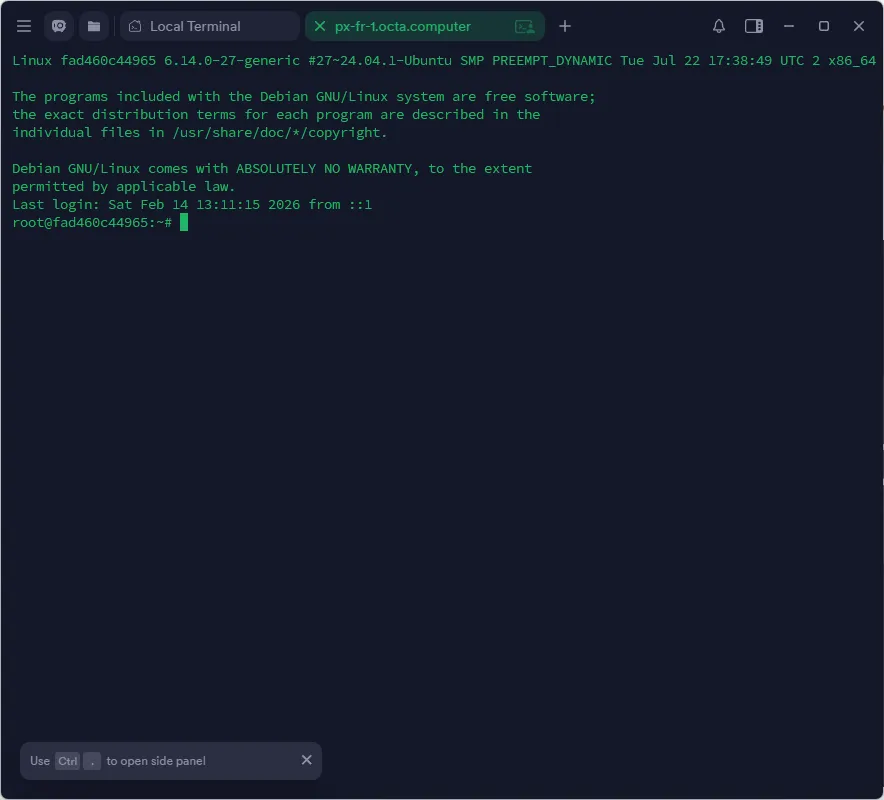Click the terminal cursor block

(x=184, y=223)
